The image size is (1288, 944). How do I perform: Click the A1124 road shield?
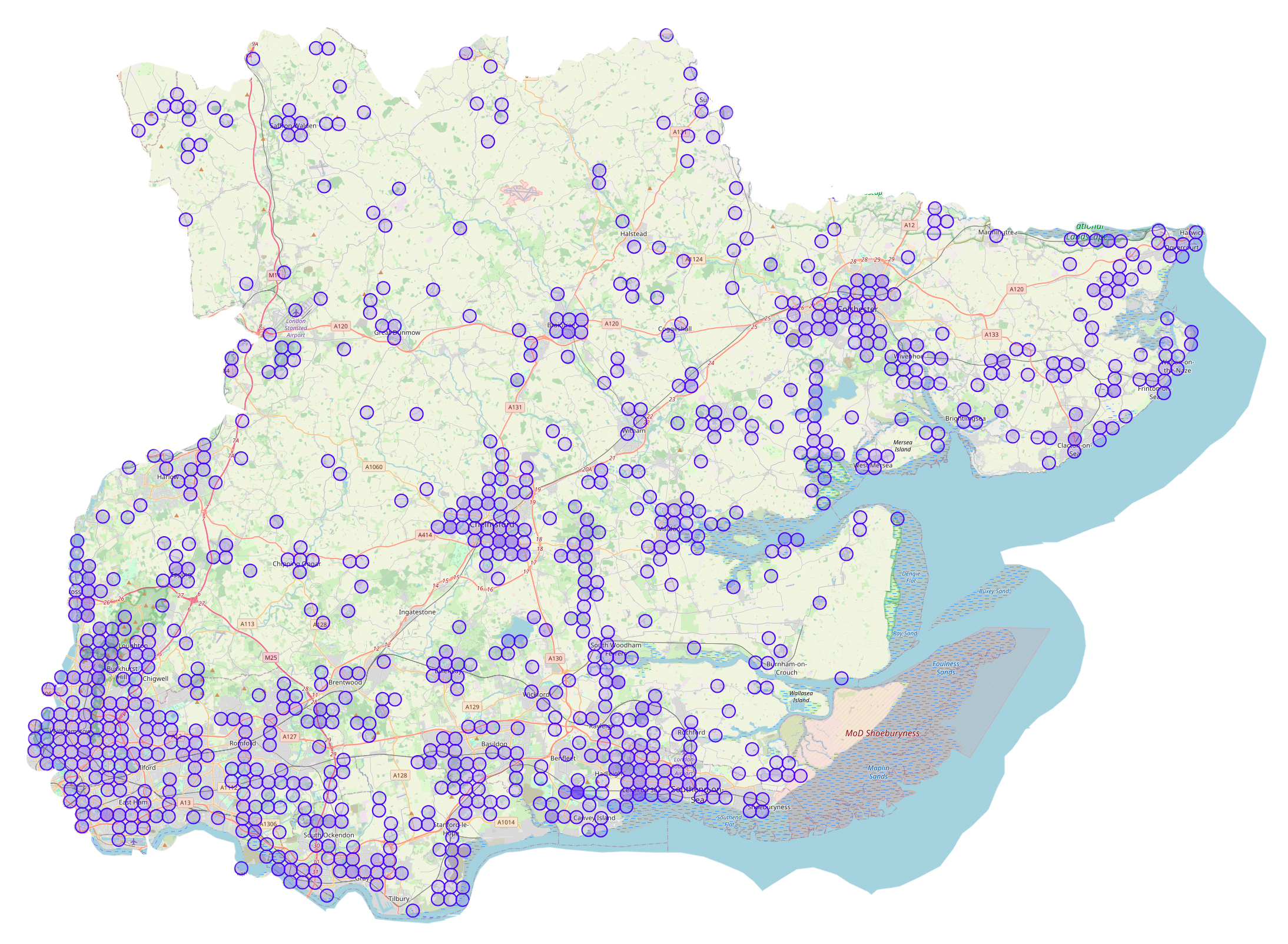695,259
